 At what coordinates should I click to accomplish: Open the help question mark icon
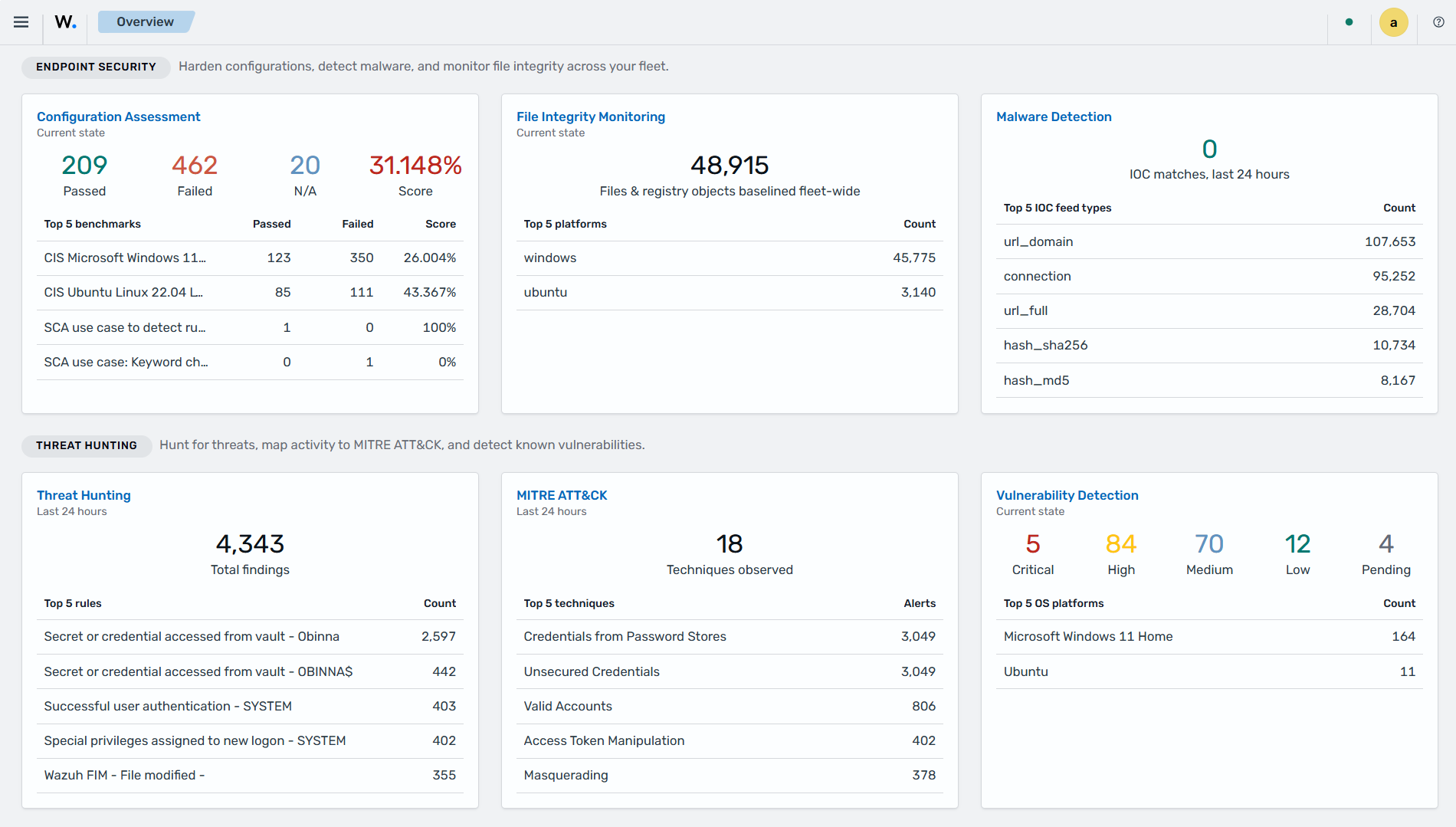1438,22
